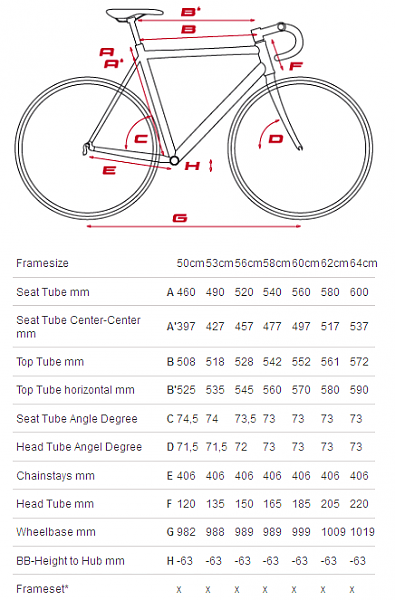Click the red A seat tube label

[107, 51]
